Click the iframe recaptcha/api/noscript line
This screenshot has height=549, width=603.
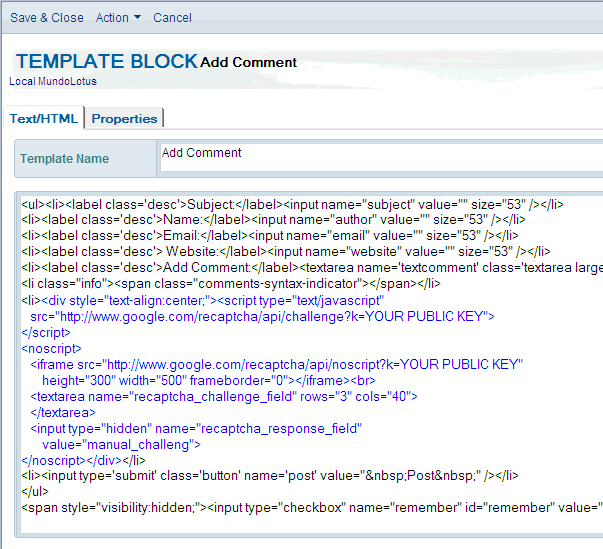coord(277,365)
